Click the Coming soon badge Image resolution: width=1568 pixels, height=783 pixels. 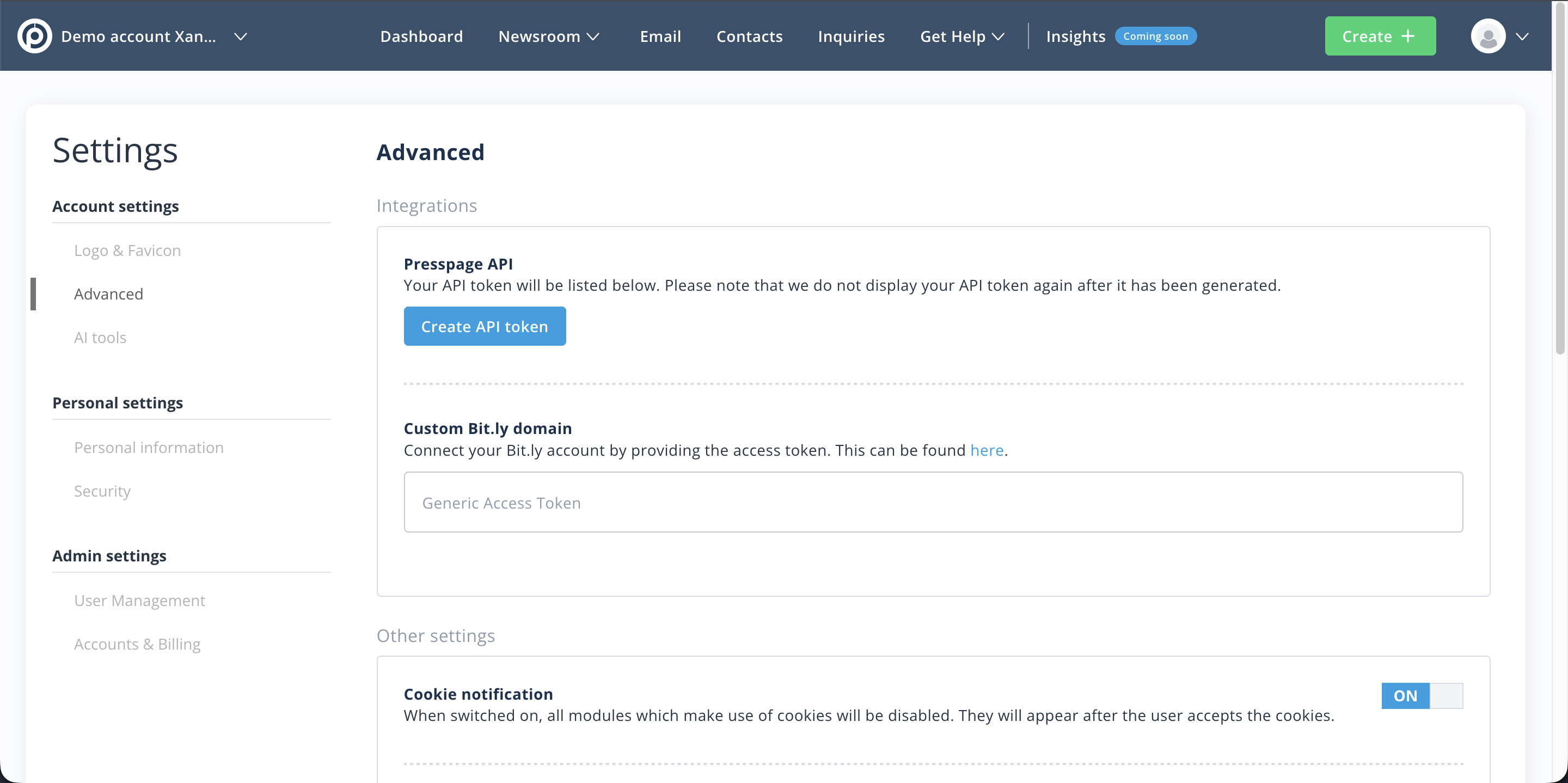[x=1155, y=36]
